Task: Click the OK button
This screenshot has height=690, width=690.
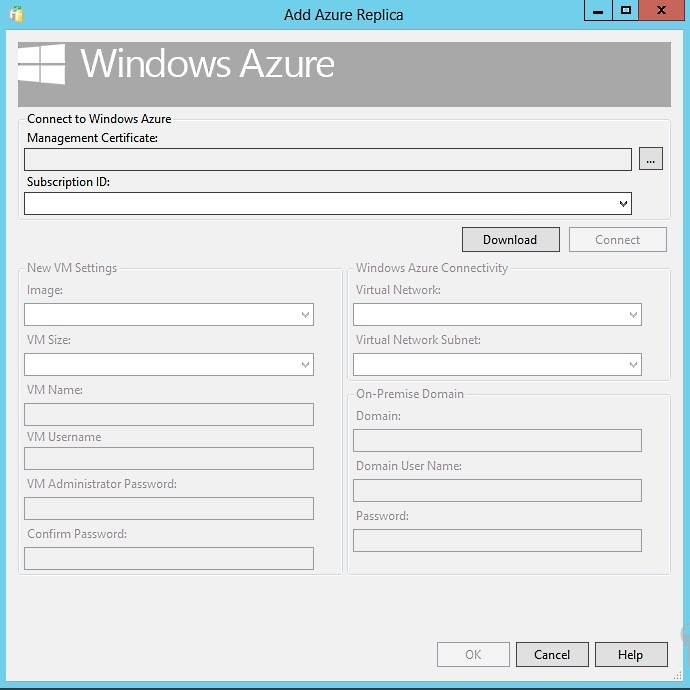Action: [x=473, y=655]
